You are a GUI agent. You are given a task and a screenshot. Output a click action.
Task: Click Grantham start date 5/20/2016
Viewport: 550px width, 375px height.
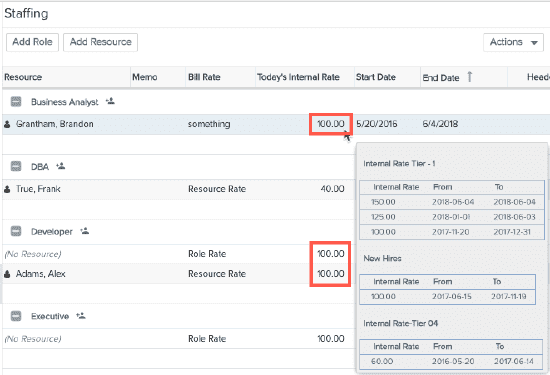377,124
